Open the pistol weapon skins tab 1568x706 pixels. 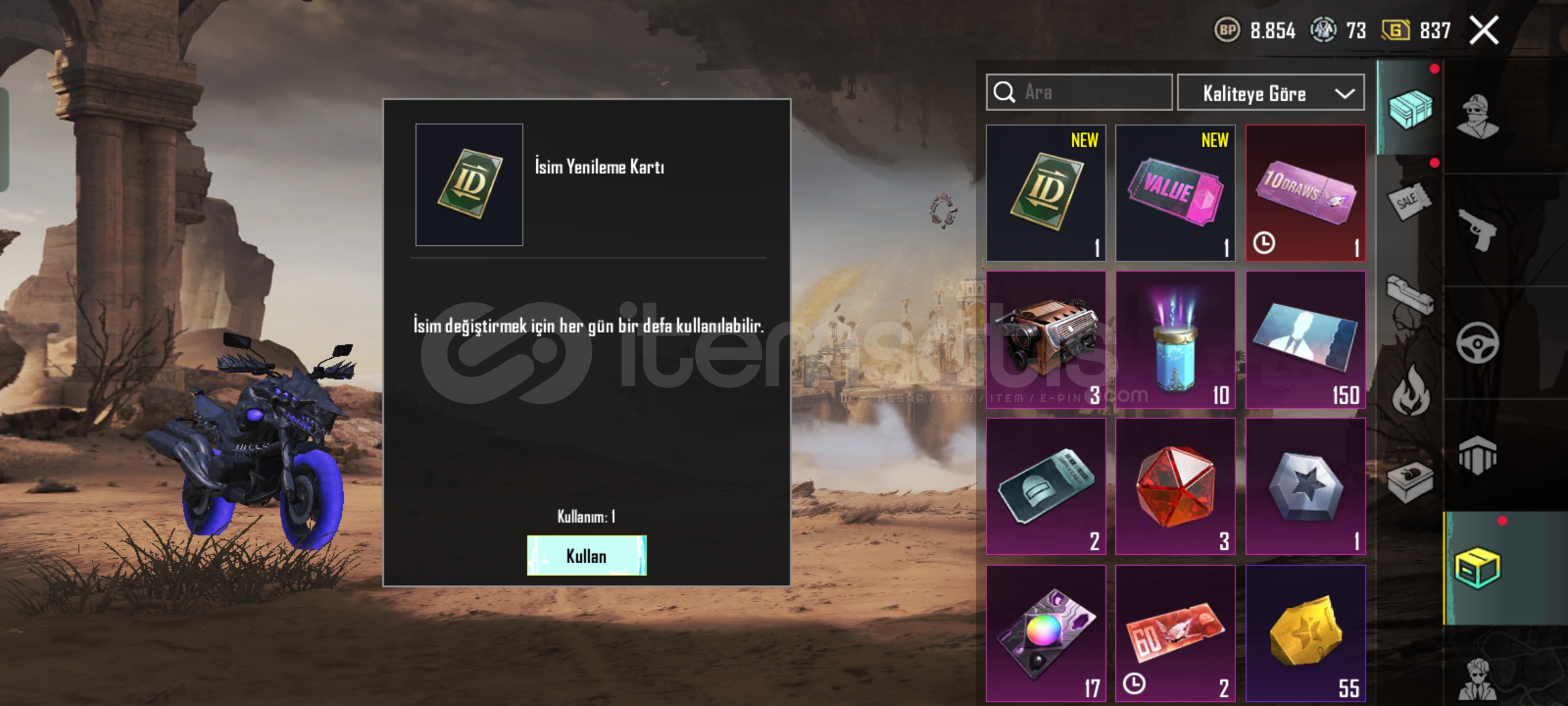coord(1478,230)
